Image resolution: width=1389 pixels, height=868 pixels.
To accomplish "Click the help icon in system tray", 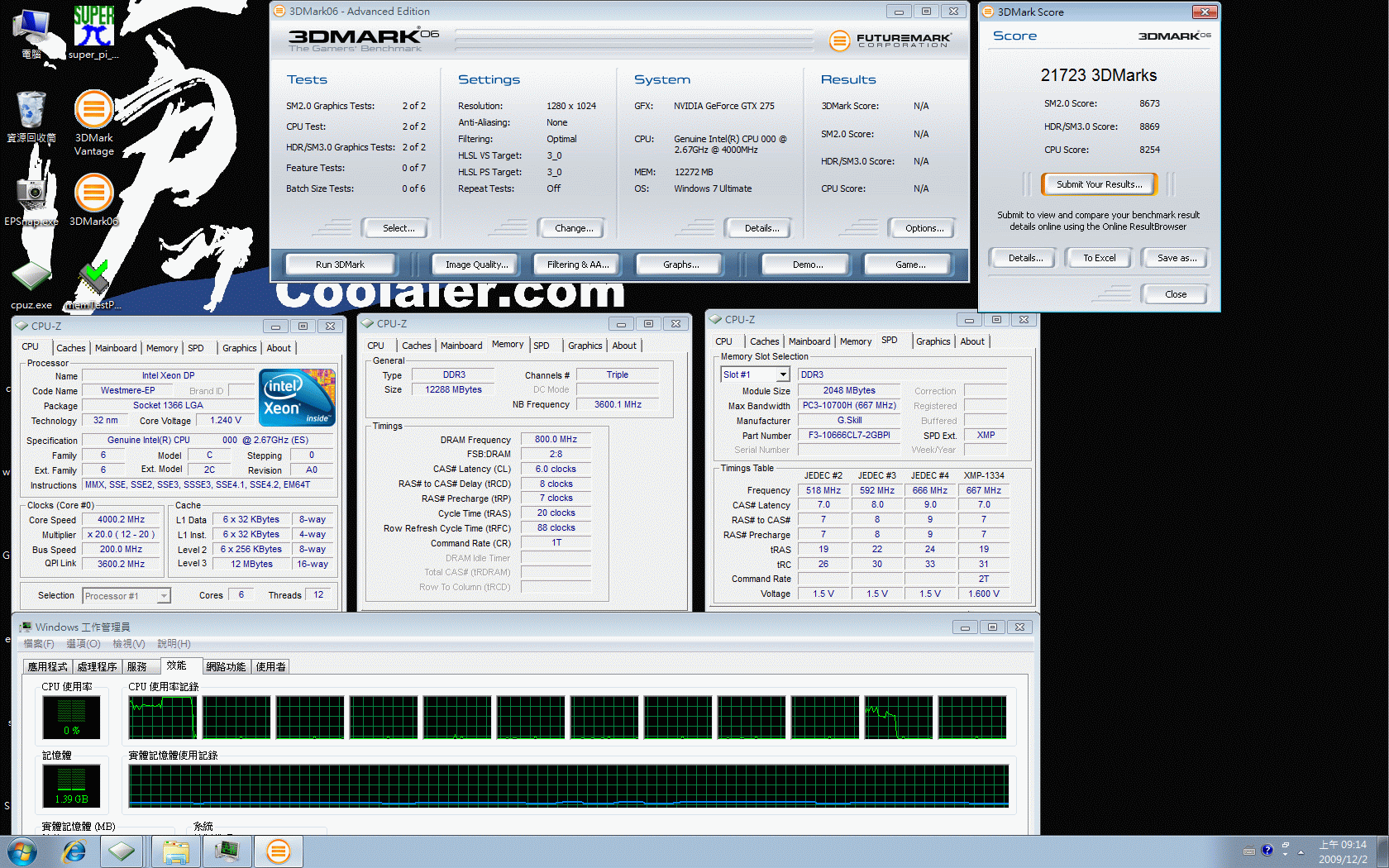I will [x=1267, y=851].
